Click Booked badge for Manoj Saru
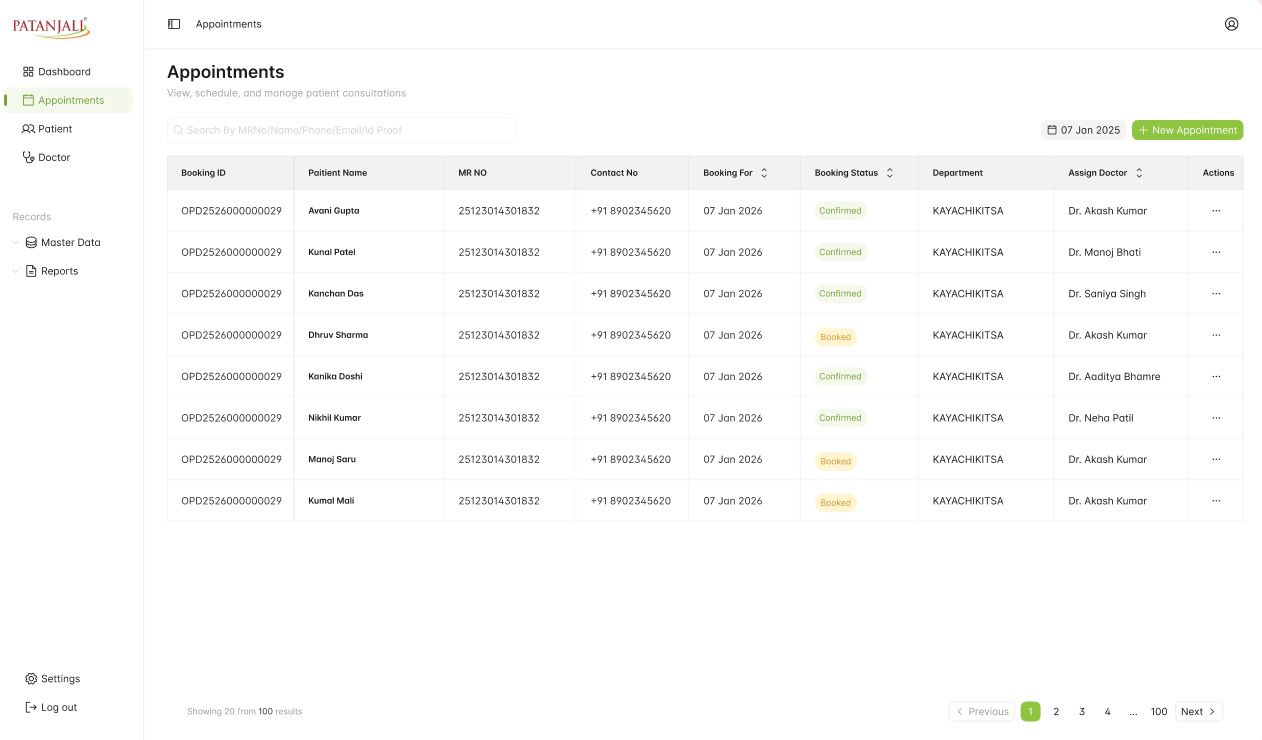 836,461
